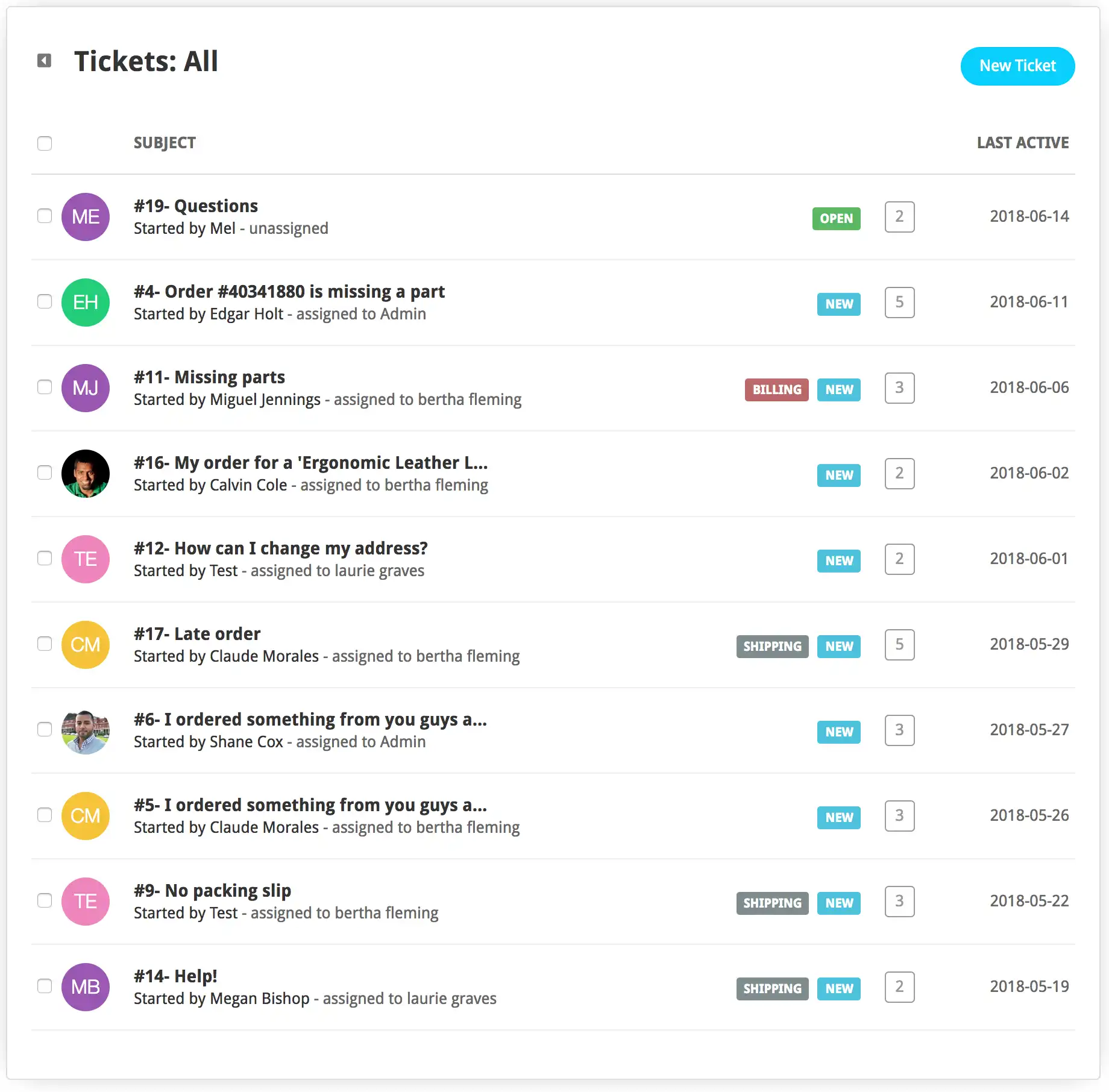
Task: Click Mel's purple ME avatar icon
Action: [x=85, y=216]
